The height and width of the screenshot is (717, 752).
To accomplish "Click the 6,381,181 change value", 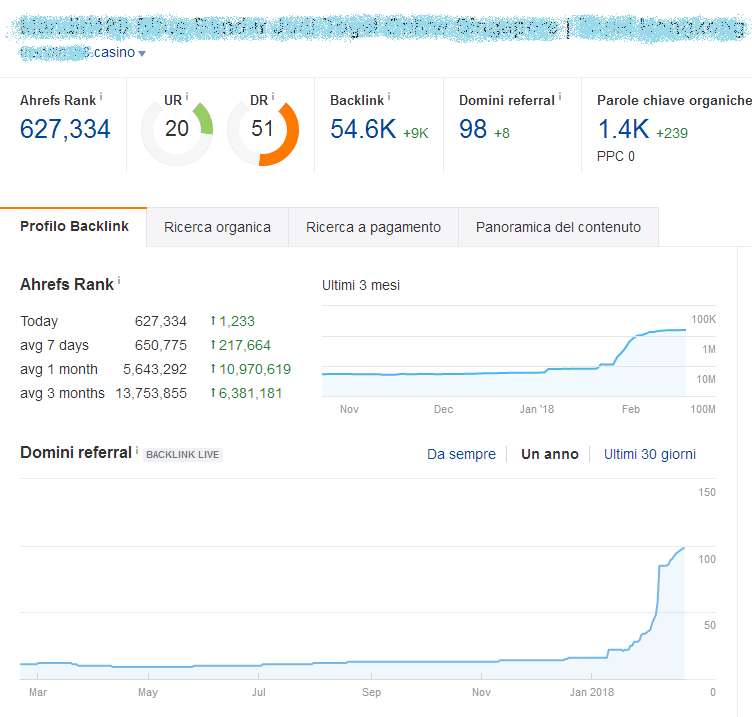I will coord(250,393).
